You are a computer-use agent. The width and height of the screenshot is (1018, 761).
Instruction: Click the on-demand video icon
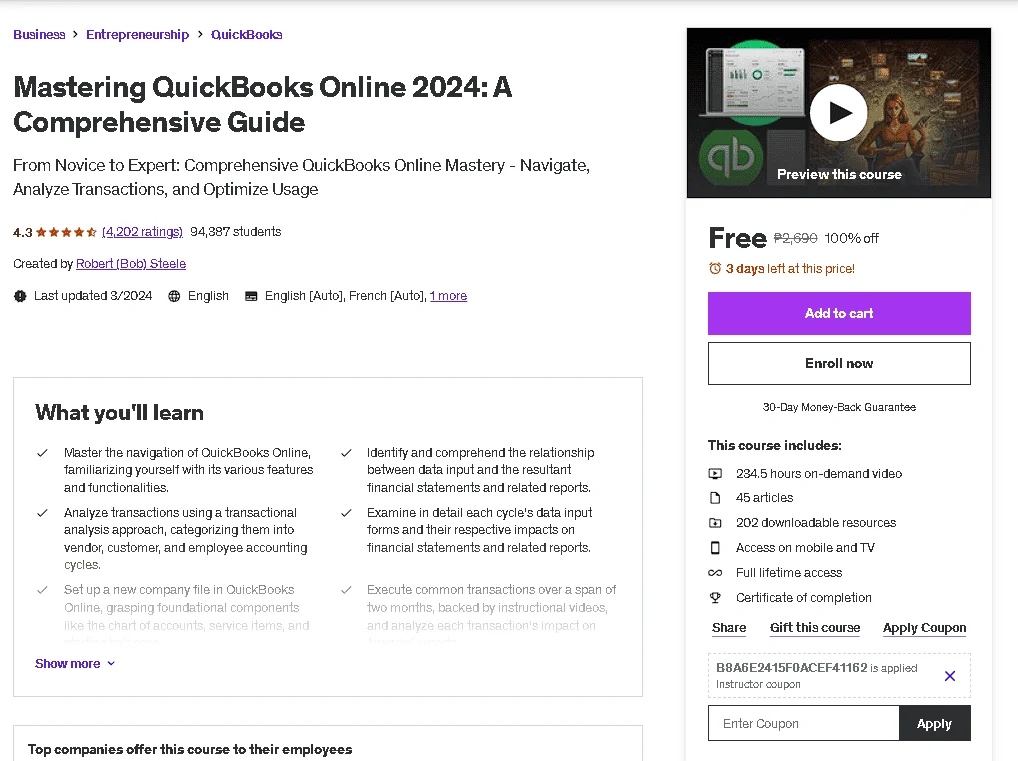[715, 474]
